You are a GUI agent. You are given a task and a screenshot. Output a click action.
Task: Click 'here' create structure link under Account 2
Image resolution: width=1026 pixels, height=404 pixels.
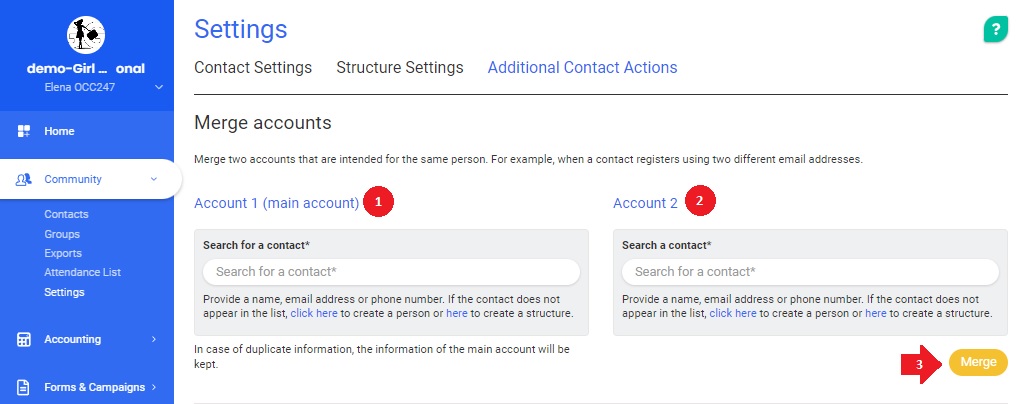pyautogui.click(x=876, y=313)
